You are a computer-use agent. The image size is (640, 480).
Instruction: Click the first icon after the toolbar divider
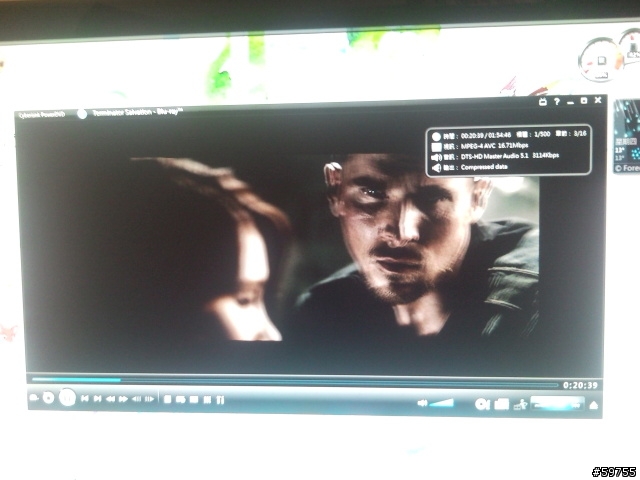pyautogui.click(x=167, y=399)
